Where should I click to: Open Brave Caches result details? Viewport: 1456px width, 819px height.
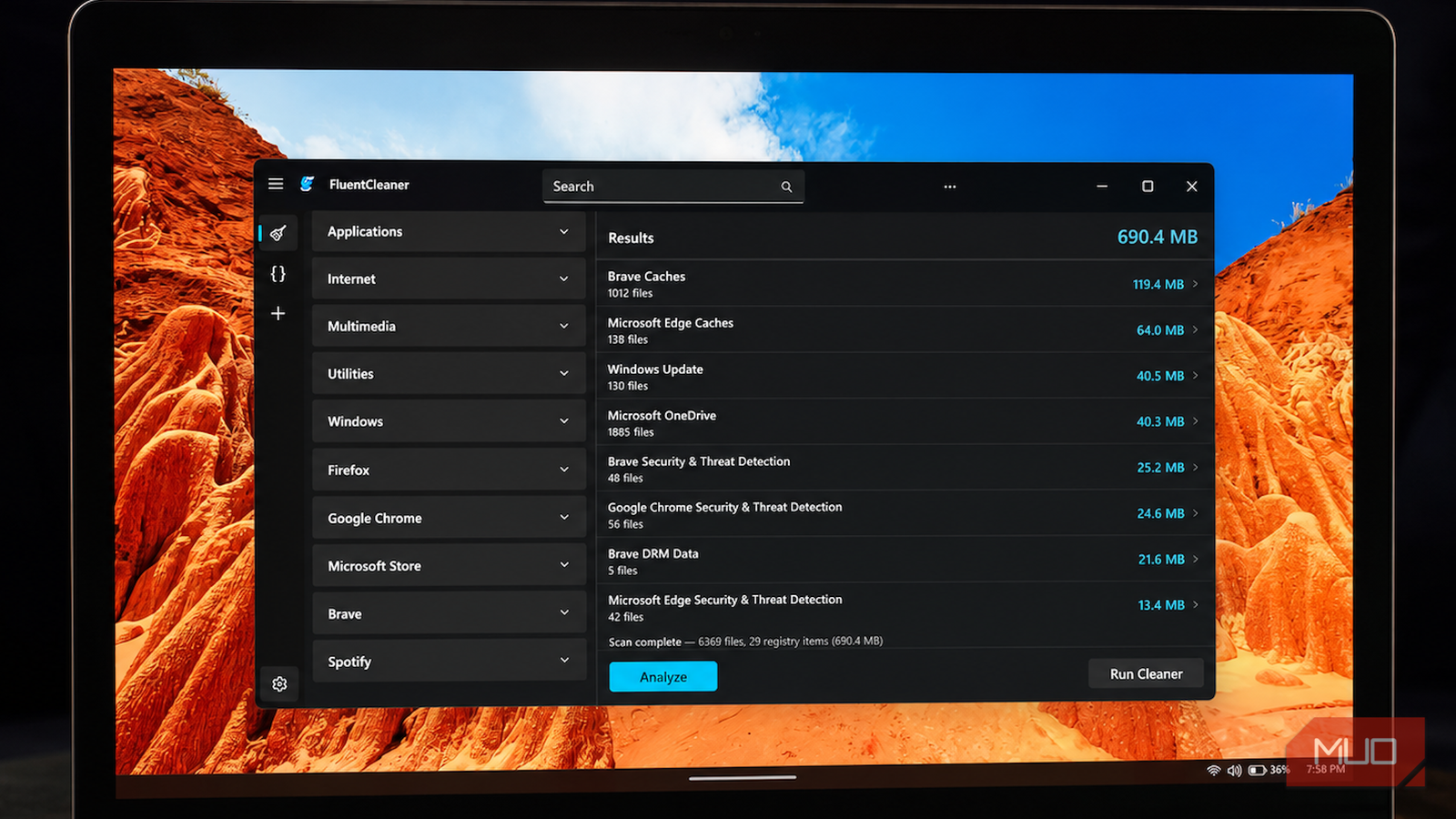[x=905, y=284]
